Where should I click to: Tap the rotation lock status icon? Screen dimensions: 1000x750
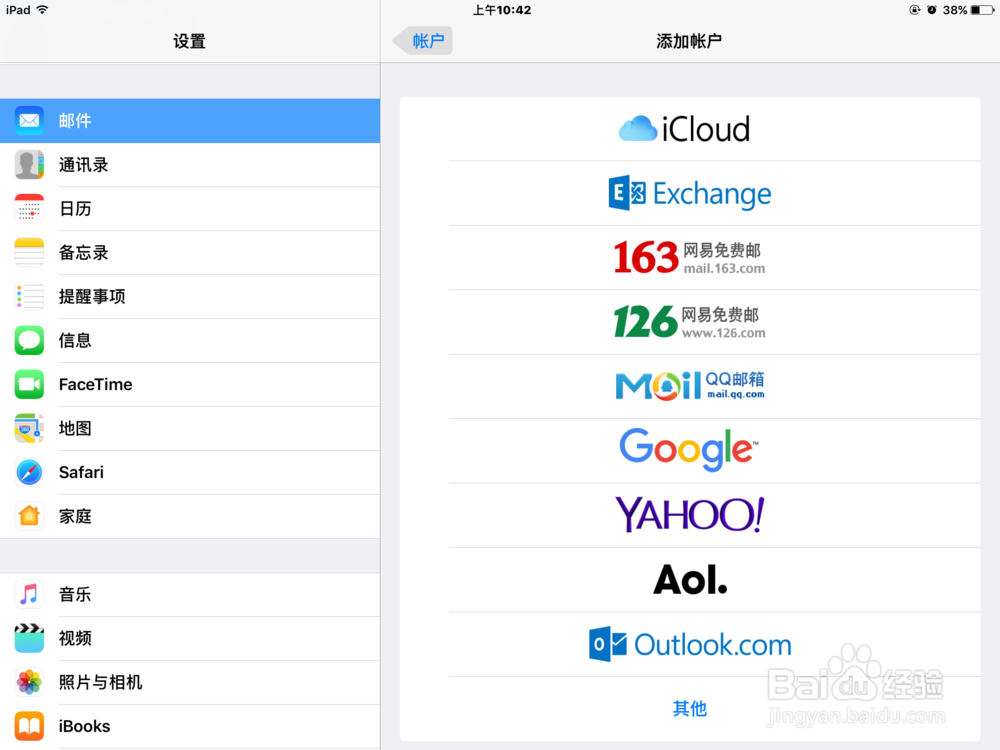(915, 10)
